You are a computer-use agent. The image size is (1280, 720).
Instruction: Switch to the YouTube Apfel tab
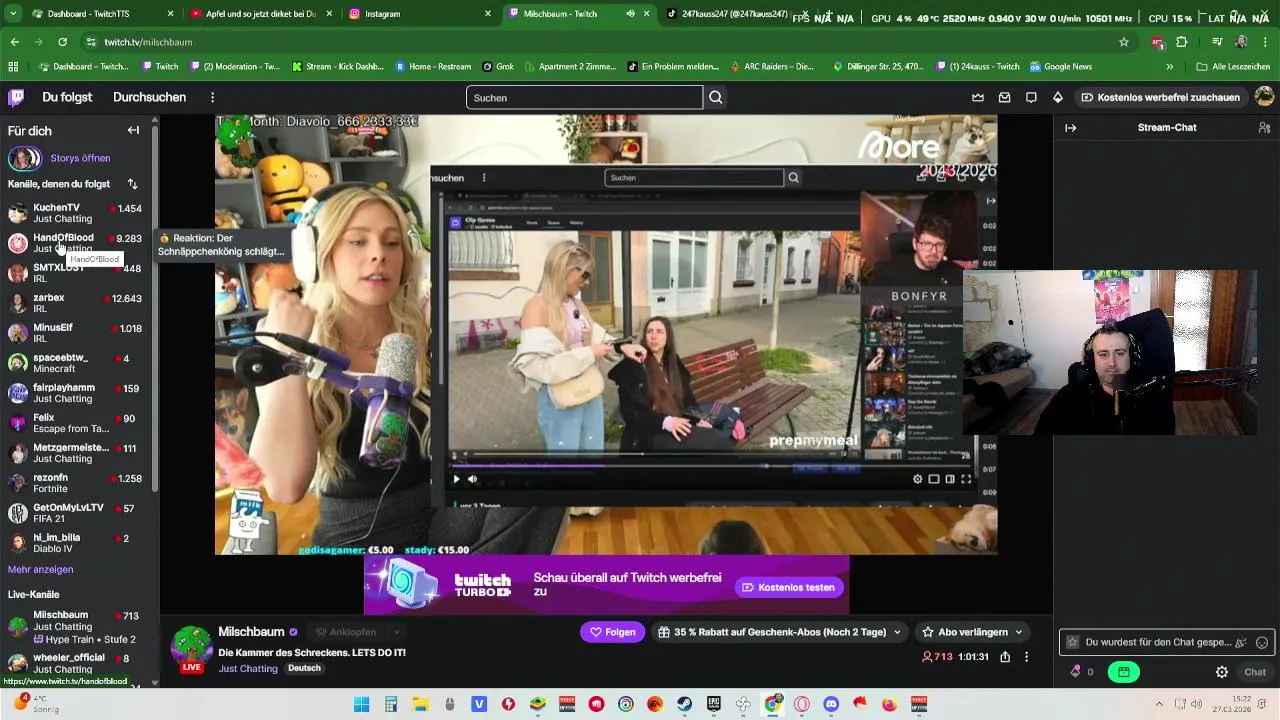[x=260, y=14]
